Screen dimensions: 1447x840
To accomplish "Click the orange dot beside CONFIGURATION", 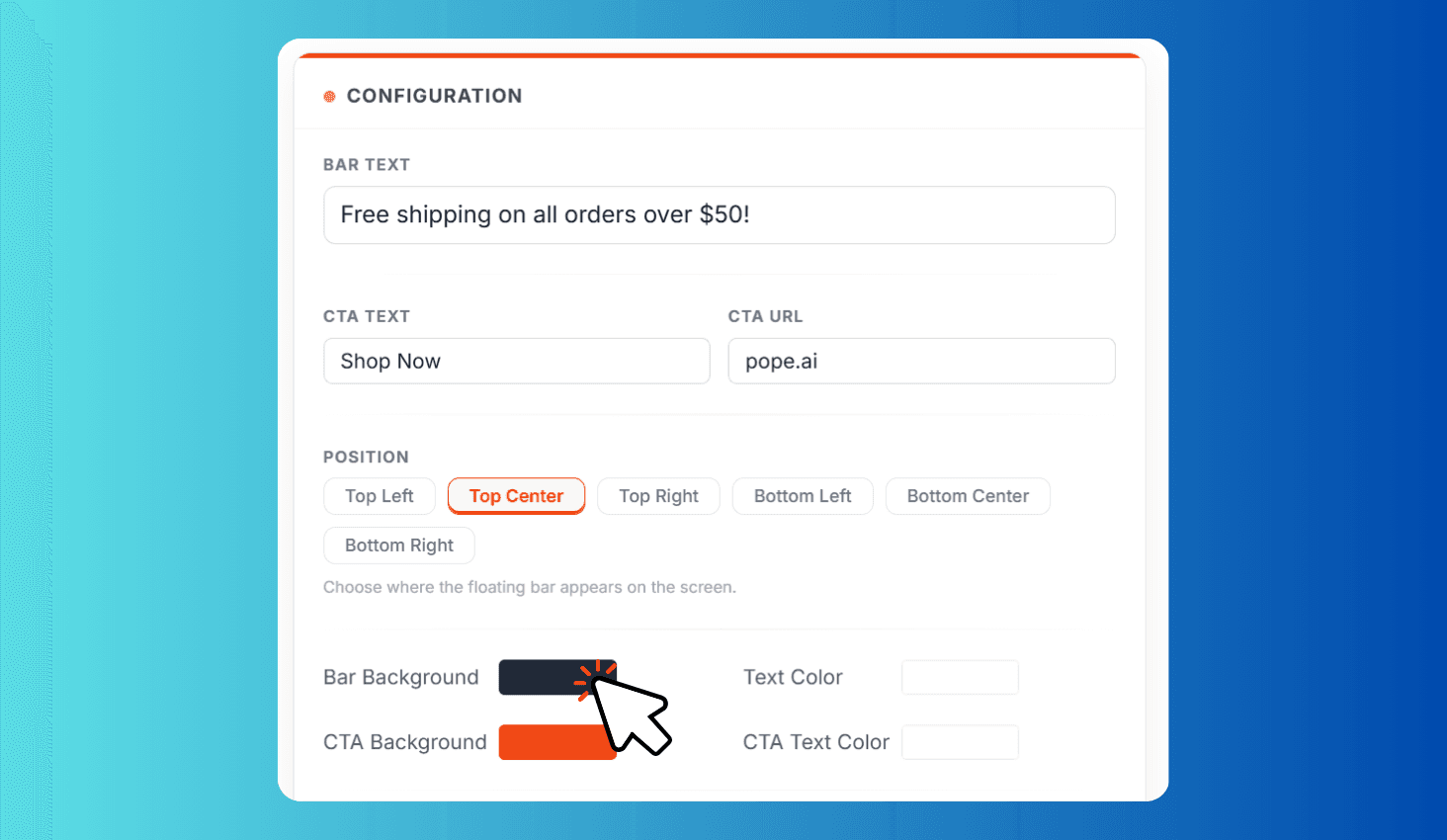I will [329, 96].
